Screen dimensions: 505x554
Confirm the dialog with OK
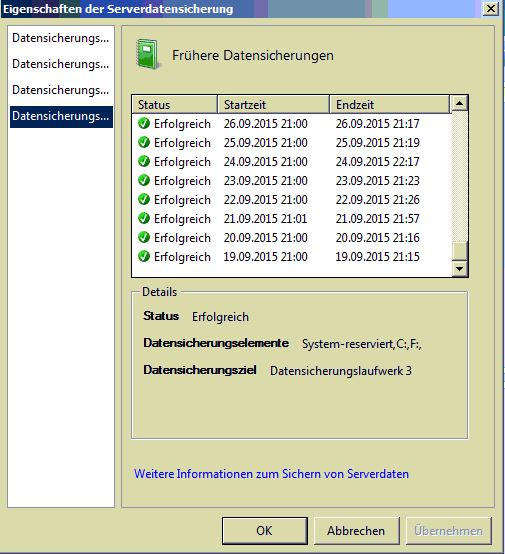coord(265,531)
